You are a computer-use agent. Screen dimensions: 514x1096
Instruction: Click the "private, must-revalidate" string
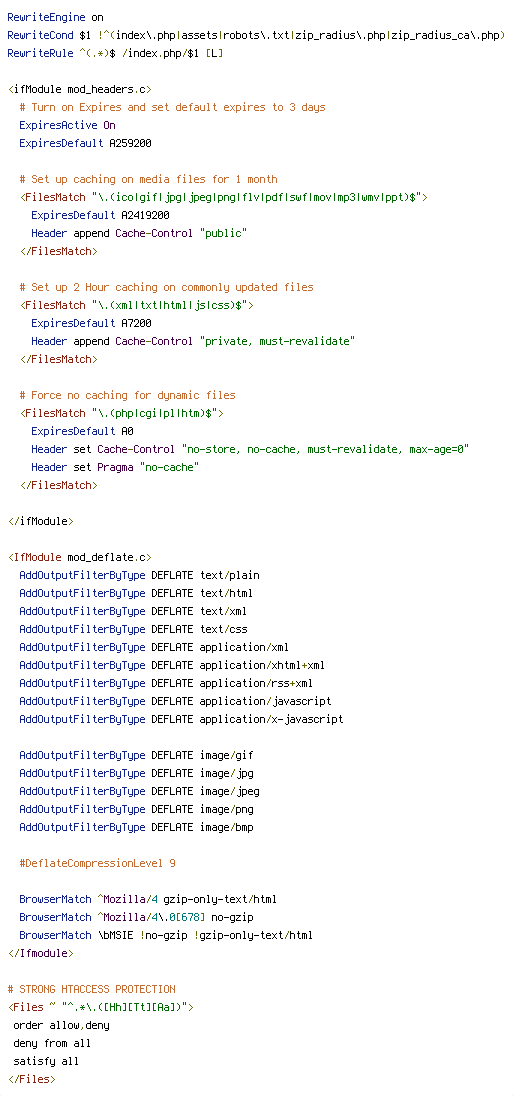[x=277, y=341]
